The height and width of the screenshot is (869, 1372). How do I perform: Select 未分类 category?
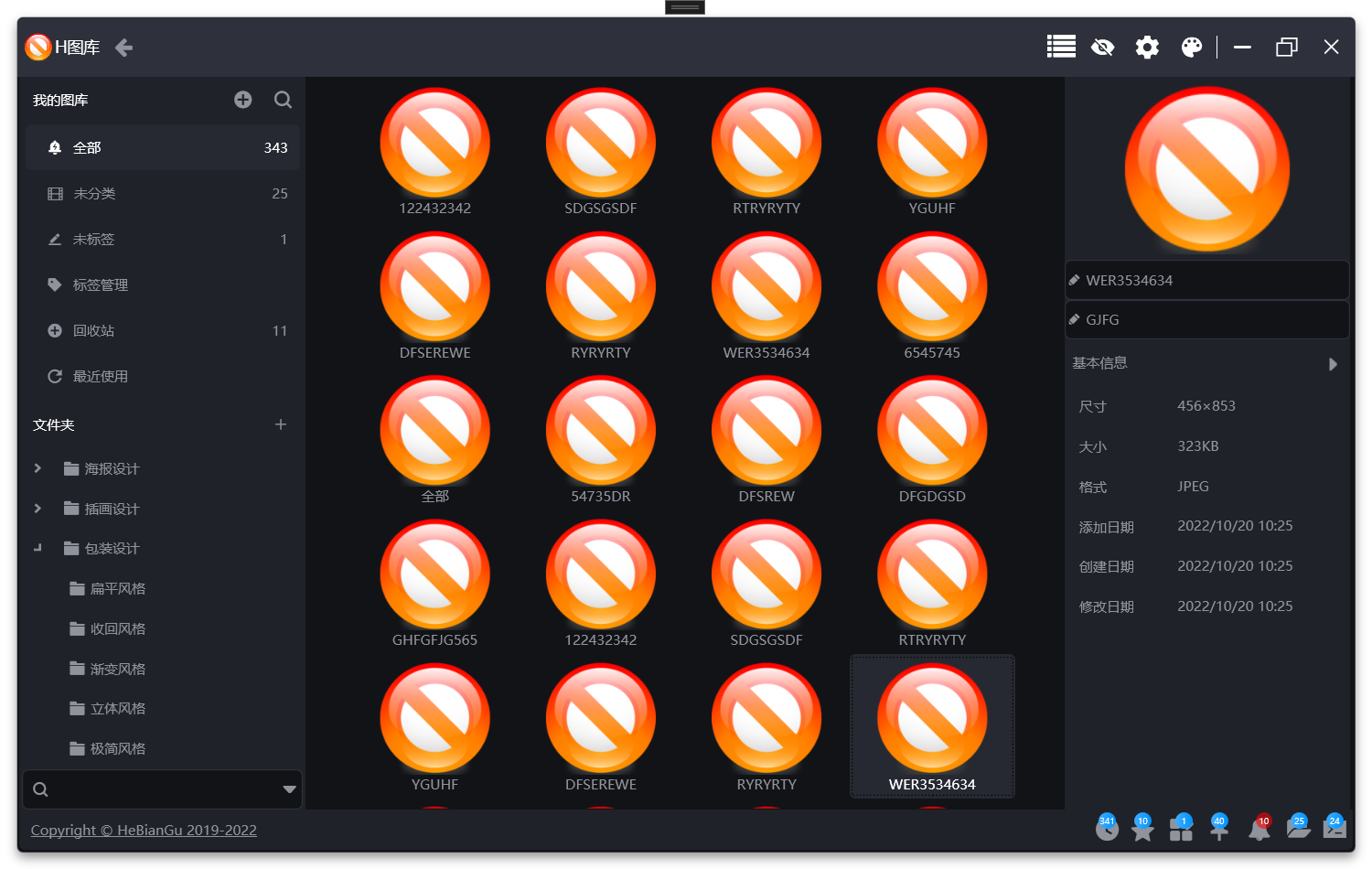162,193
